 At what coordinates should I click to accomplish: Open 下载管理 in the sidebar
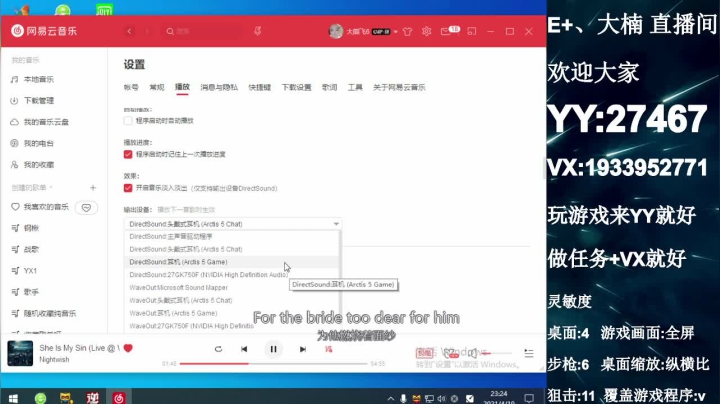39,101
